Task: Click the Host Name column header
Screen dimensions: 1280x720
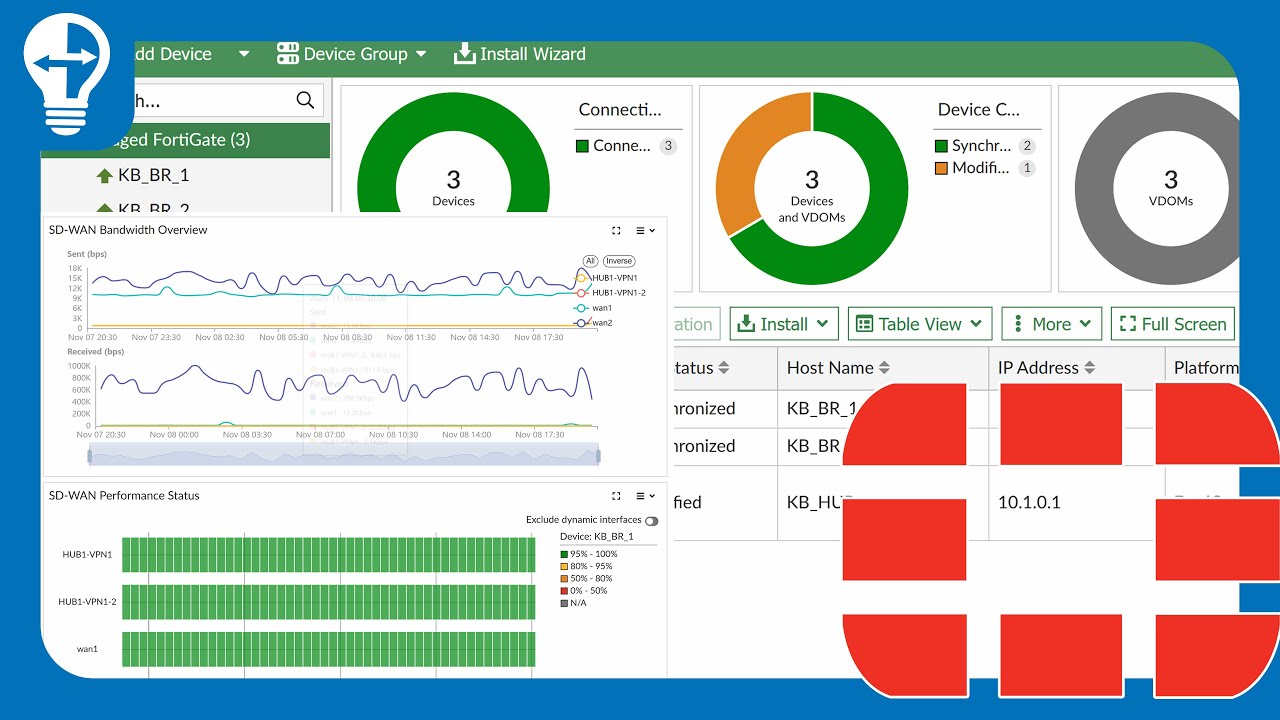Action: [x=830, y=368]
